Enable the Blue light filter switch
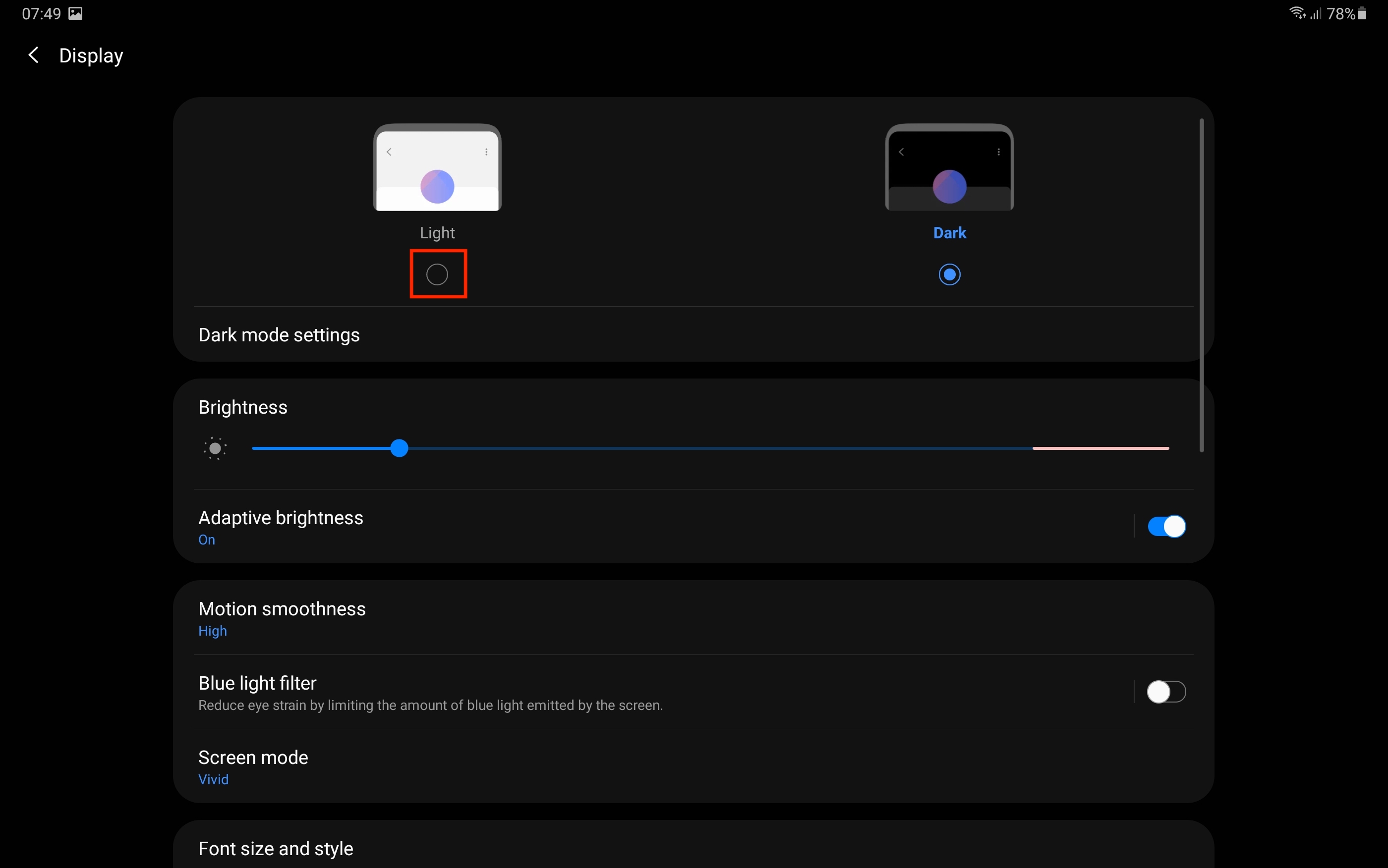Image resolution: width=1388 pixels, height=868 pixels. [x=1166, y=691]
